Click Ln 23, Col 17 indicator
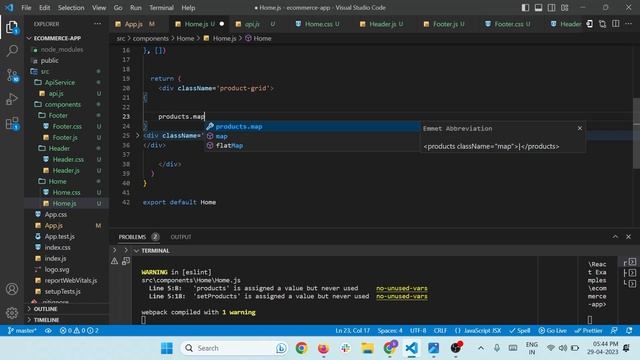 [352, 331]
